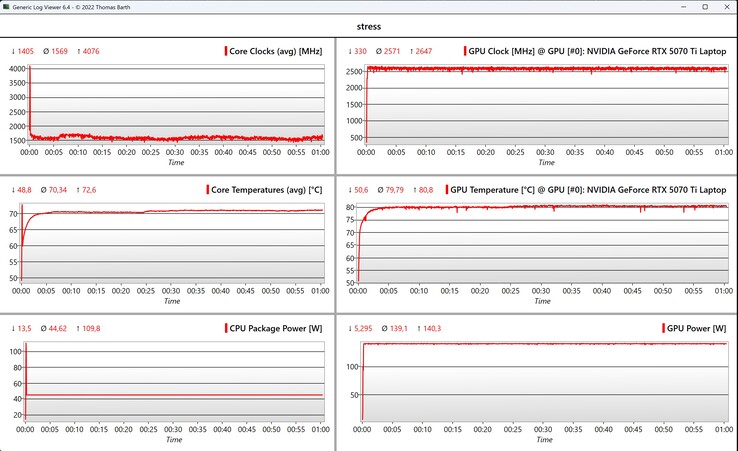Click the Core Clocks red color swatch
Image resolution: width=738 pixels, height=451 pixels.
pyautogui.click(x=225, y=51)
